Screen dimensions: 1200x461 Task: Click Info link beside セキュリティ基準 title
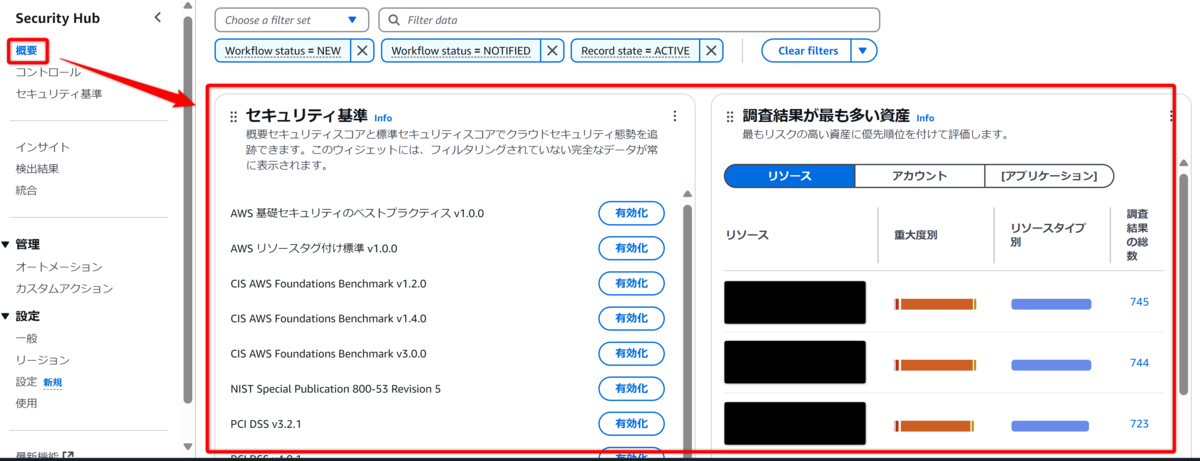pos(383,118)
